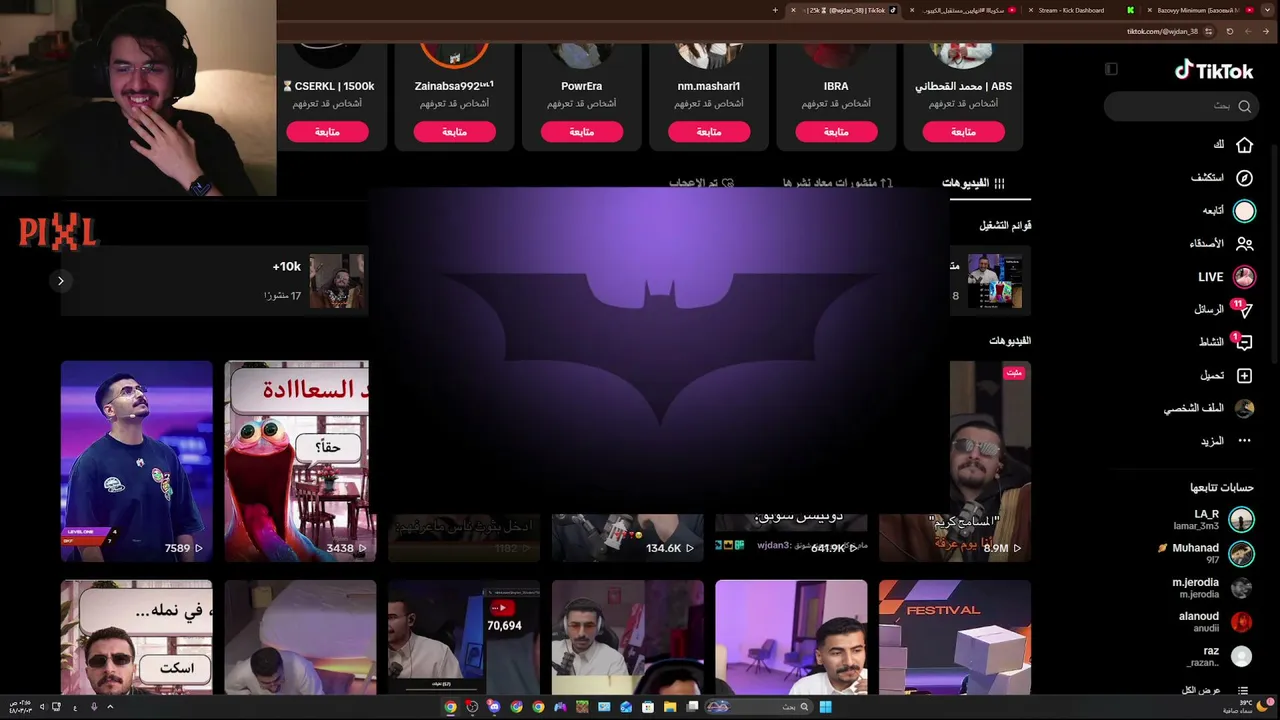Open the taskbar clock and date
The height and width of the screenshot is (720, 1280).
click(20, 707)
